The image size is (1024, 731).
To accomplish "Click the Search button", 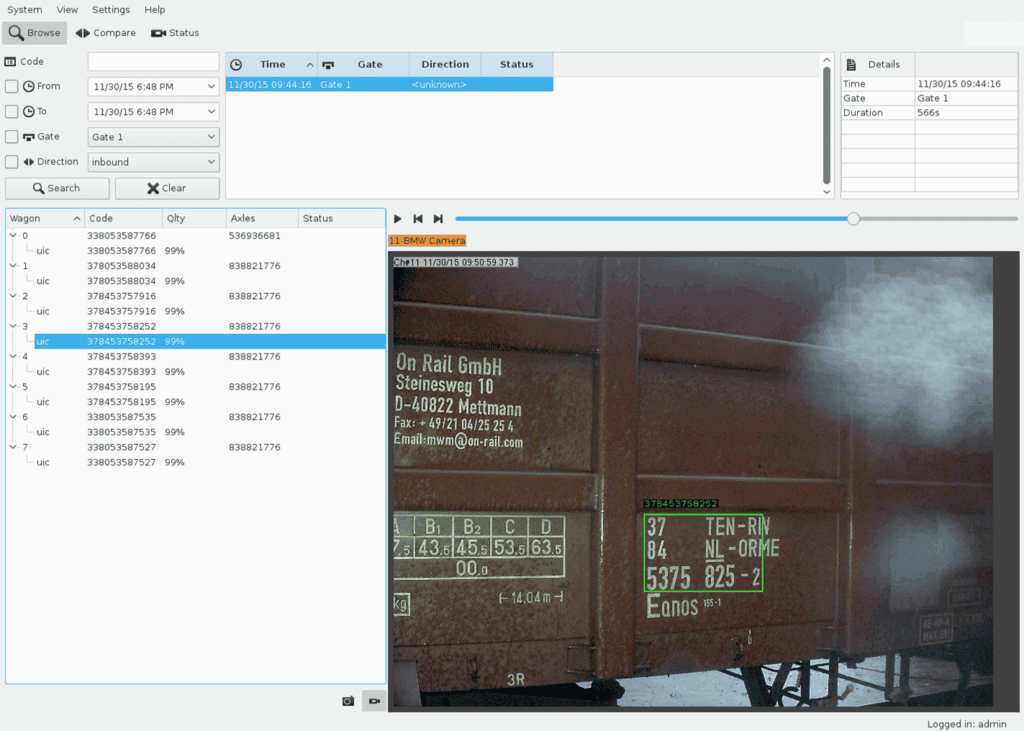I will (x=57, y=188).
